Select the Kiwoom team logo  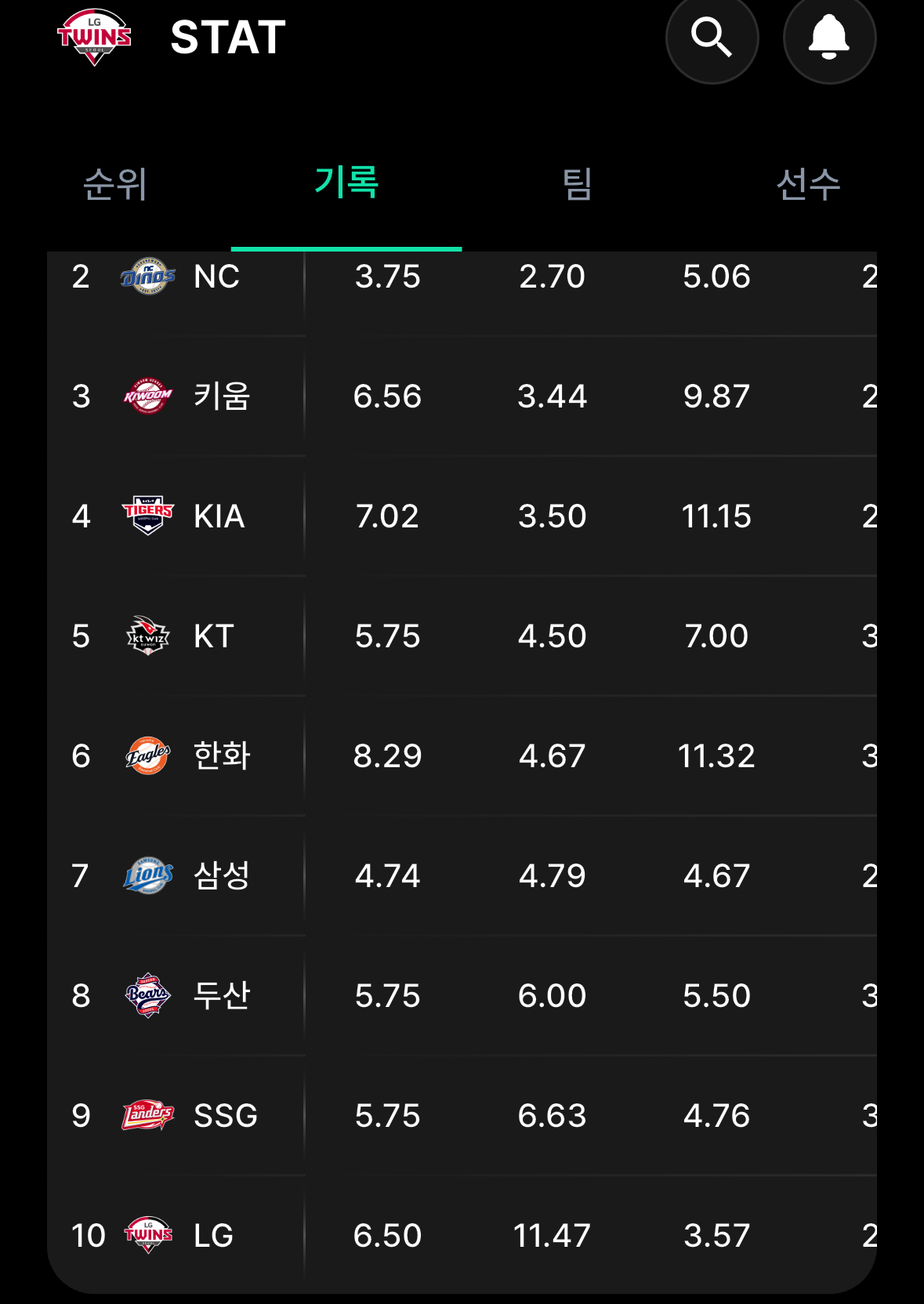pyautogui.click(x=147, y=397)
